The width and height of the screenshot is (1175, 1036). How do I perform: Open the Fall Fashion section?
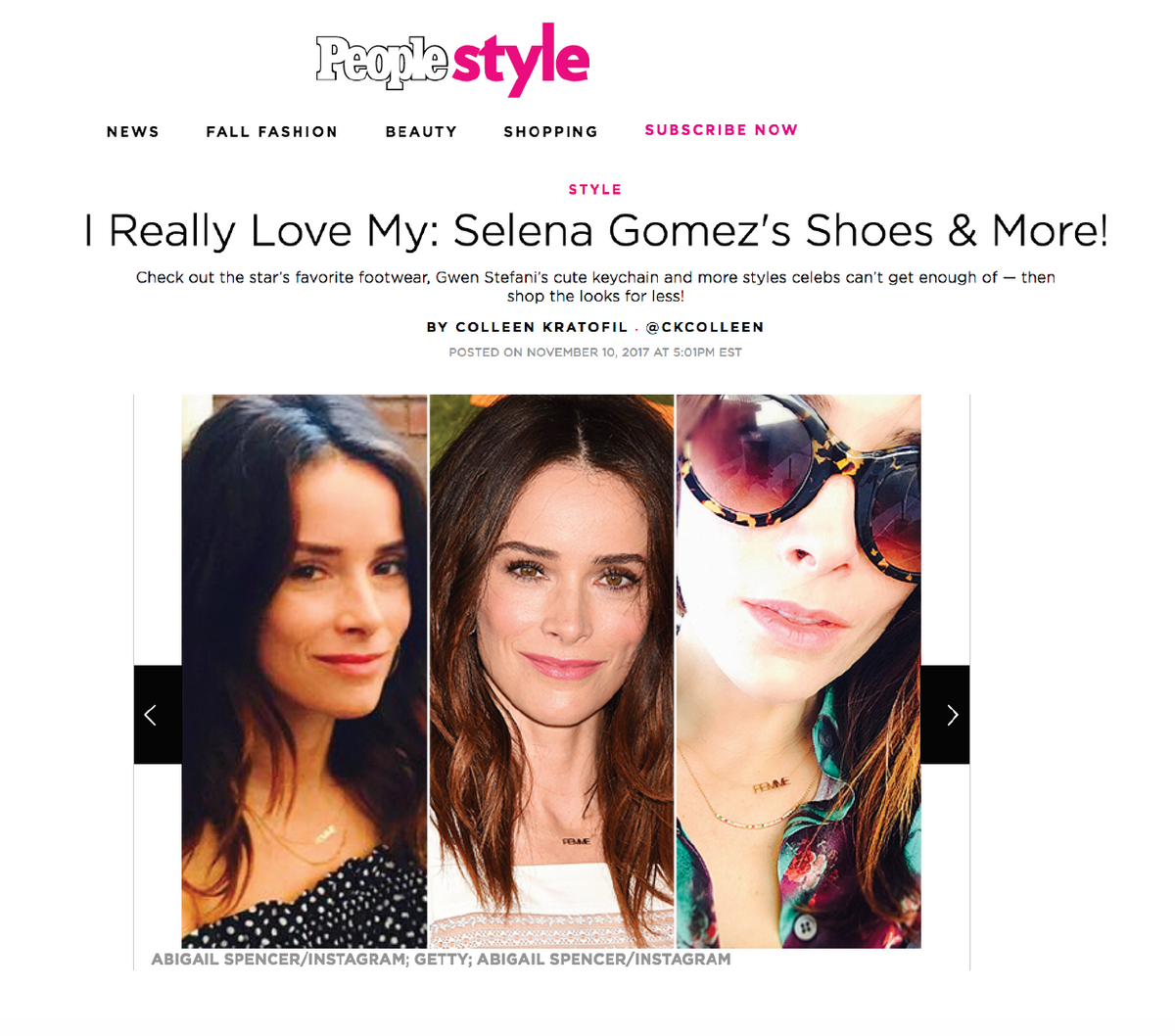pos(271,132)
